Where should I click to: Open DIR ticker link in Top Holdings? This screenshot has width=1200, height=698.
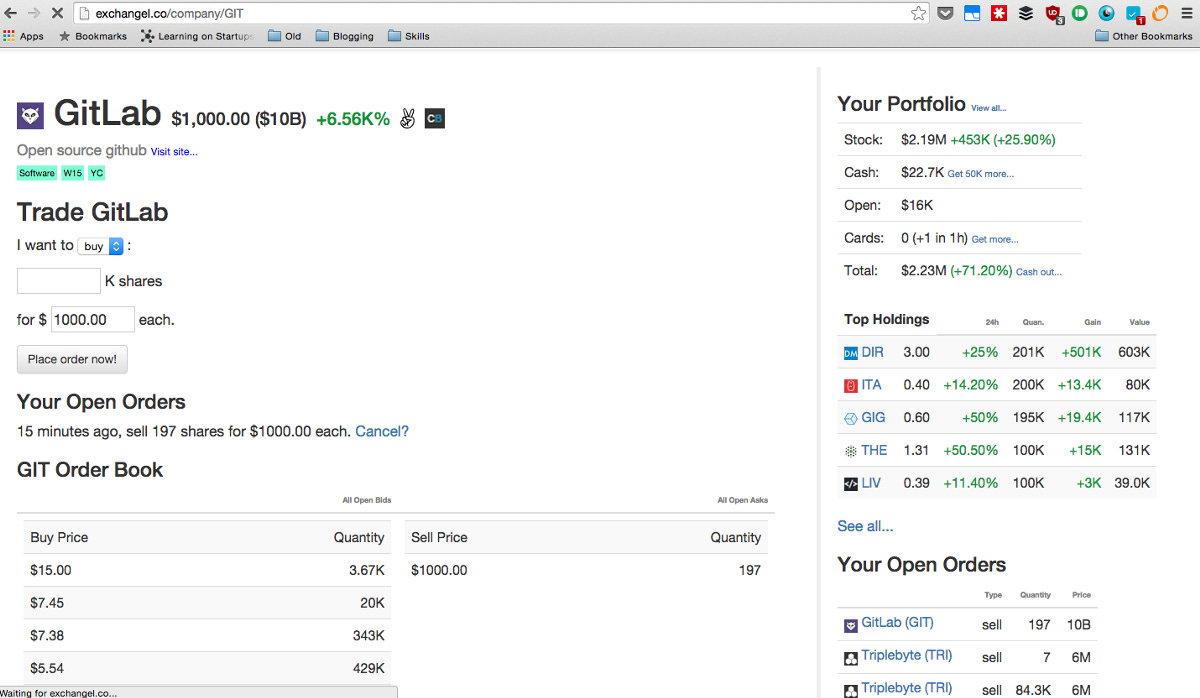pyautogui.click(x=873, y=352)
